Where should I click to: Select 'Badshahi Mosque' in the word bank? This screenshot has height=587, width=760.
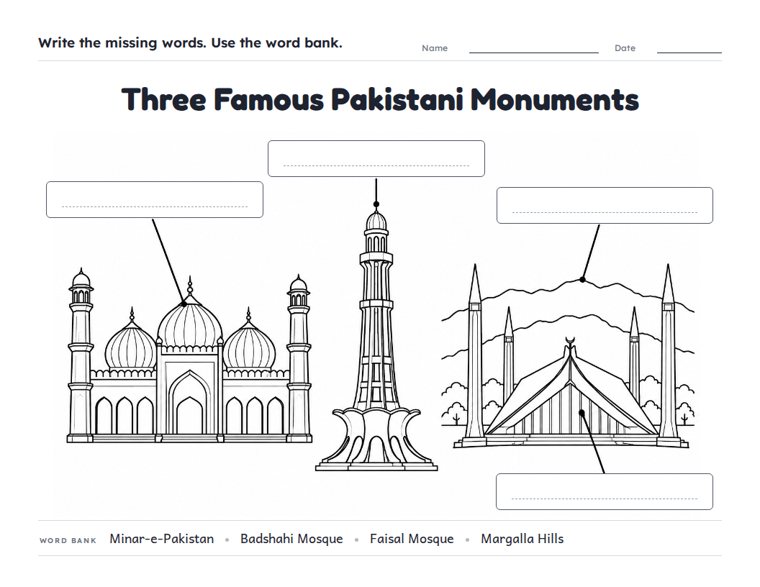tap(291, 539)
